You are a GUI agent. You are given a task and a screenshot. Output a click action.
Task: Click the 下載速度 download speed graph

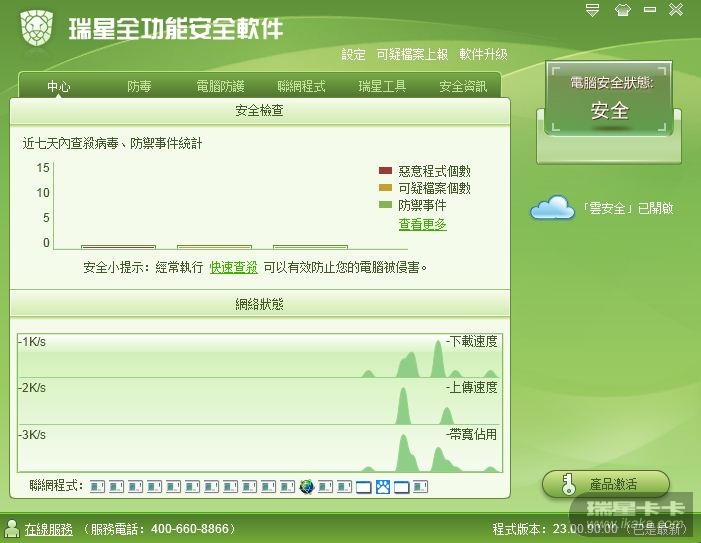coord(260,356)
